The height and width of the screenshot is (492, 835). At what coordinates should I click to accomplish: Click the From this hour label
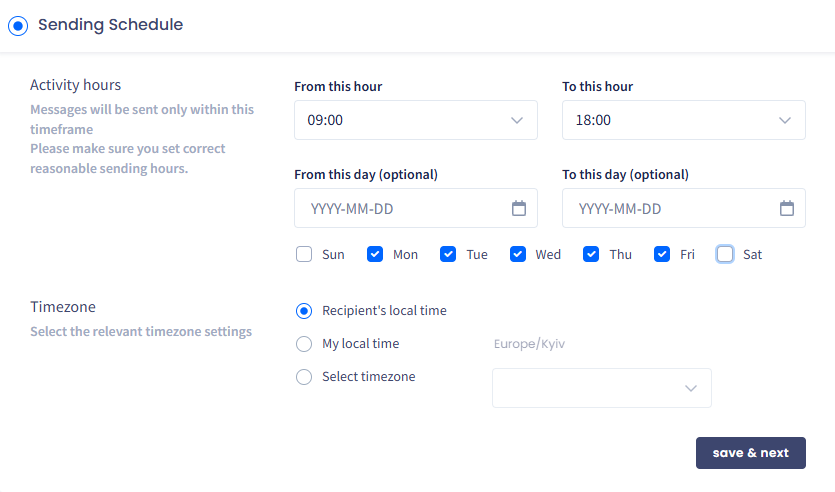tap(338, 86)
